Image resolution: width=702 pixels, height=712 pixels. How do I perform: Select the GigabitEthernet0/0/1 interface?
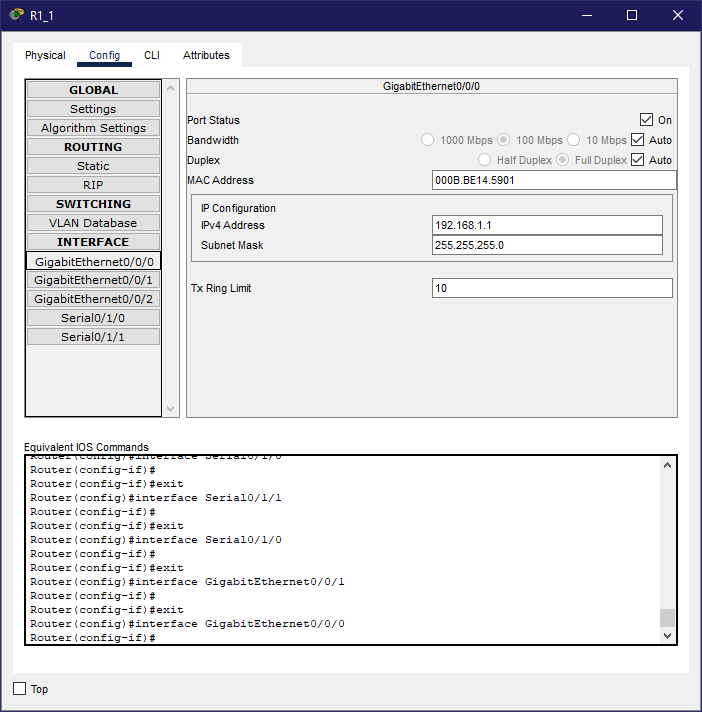[x=93, y=280]
